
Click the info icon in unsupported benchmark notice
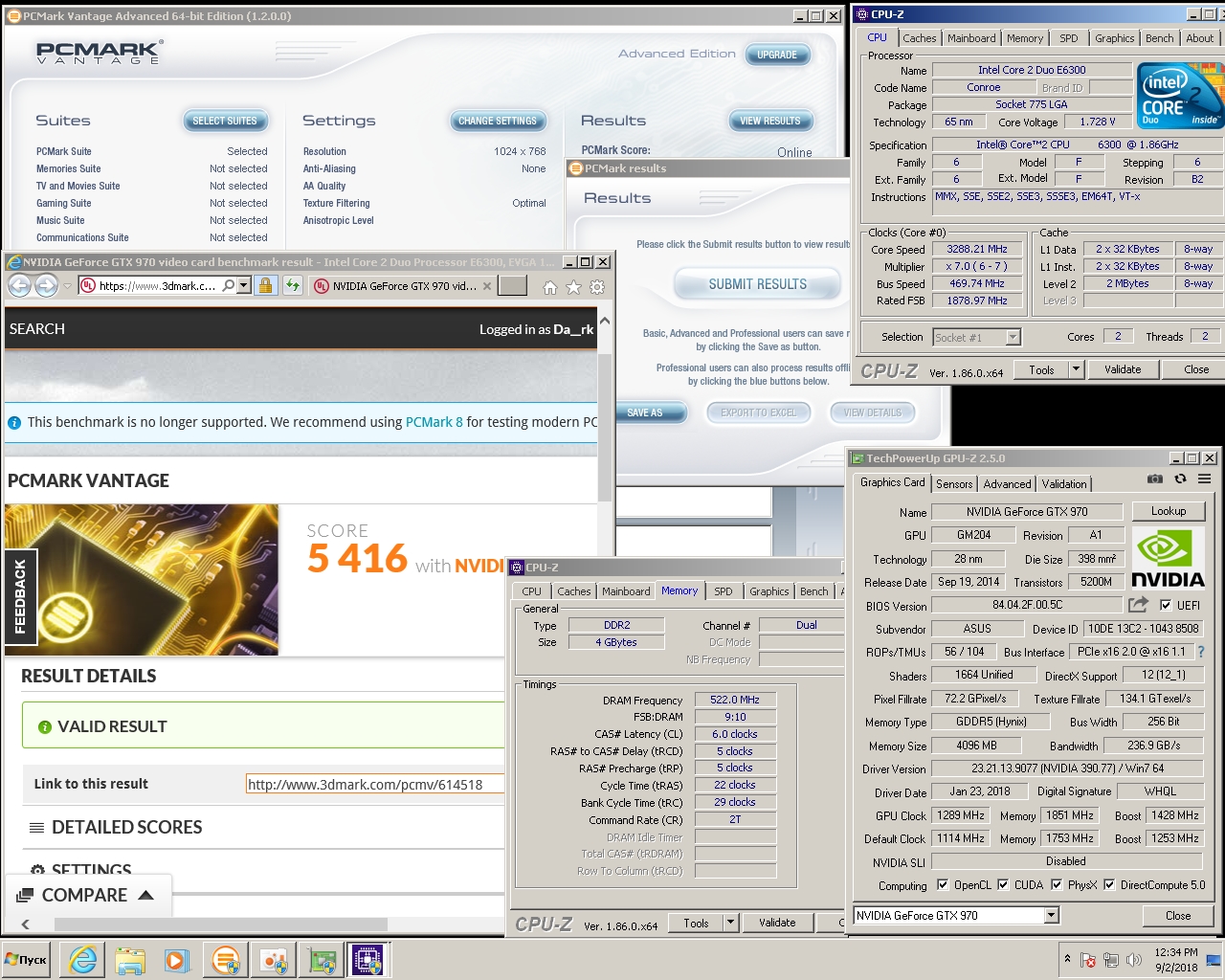coord(14,422)
